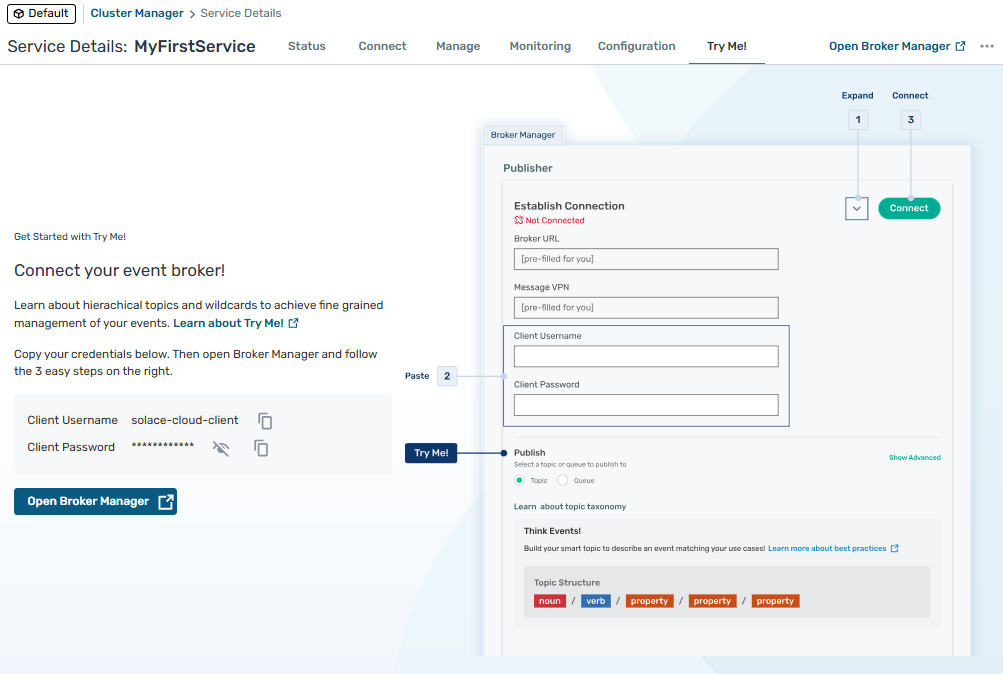Image resolution: width=1003 pixels, height=674 pixels.
Task: Click the Client Username input field
Action: 646,357
